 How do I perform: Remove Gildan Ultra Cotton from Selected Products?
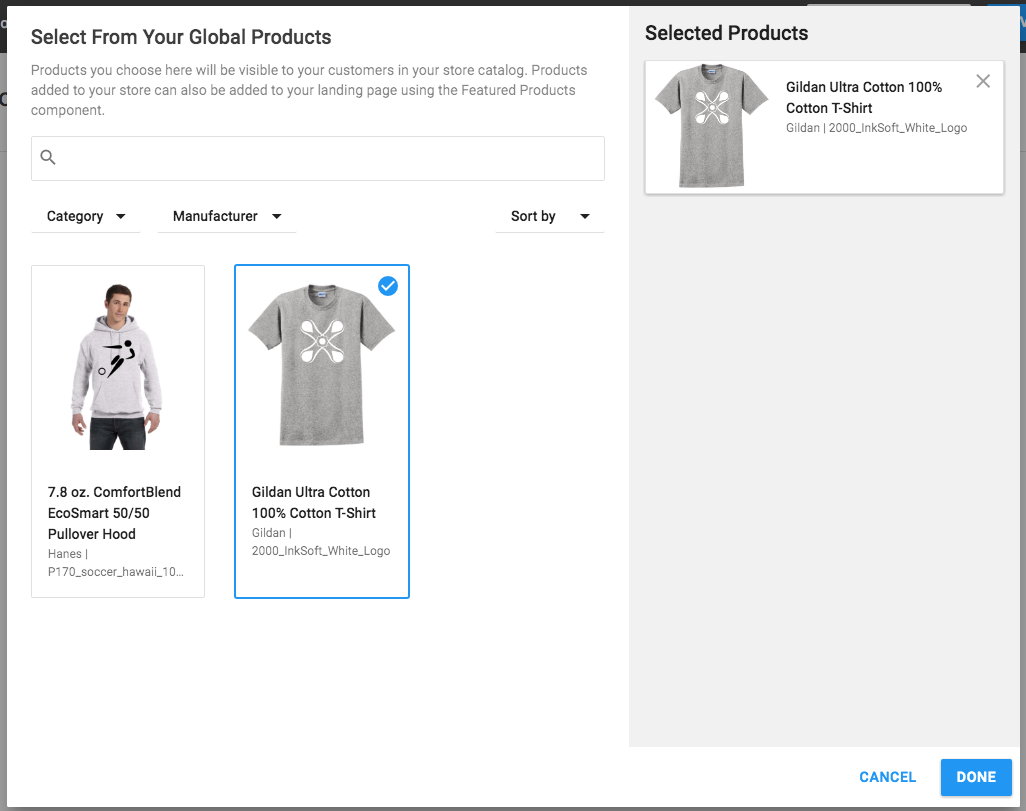[983, 81]
